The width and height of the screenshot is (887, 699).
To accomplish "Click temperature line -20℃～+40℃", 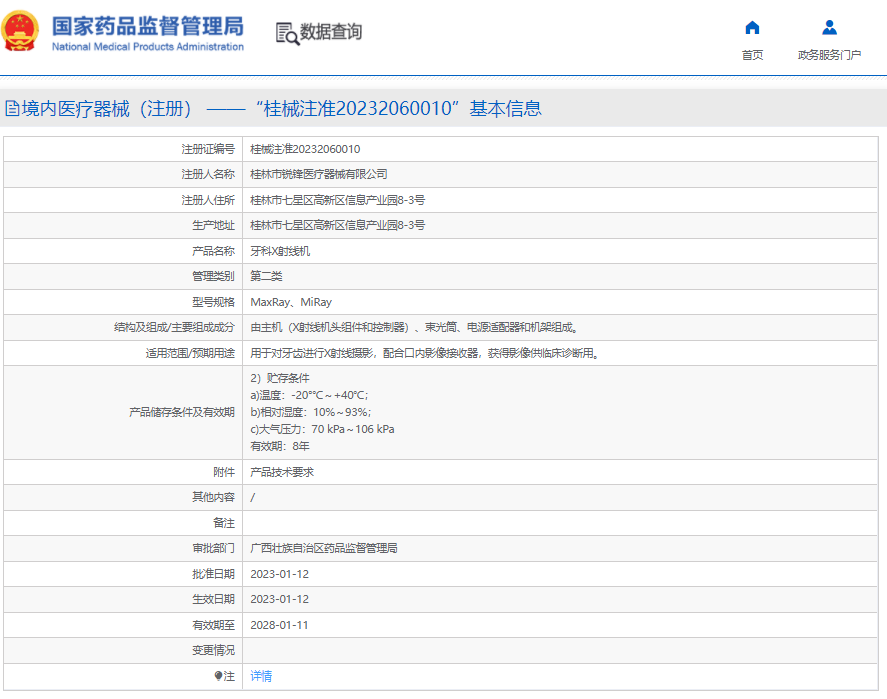I will tap(309, 395).
